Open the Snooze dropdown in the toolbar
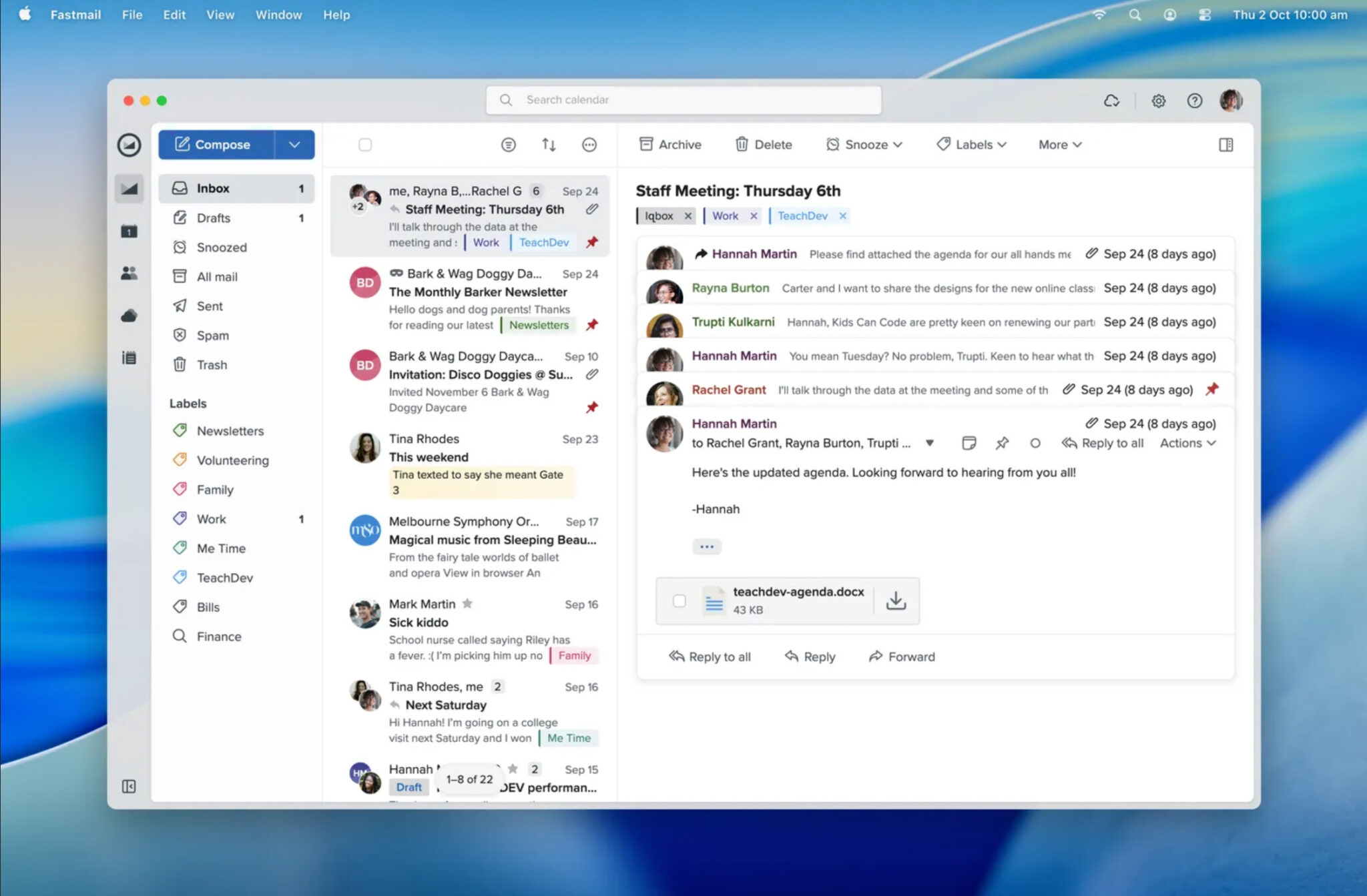1367x896 pixels. [x=864, y=144]
